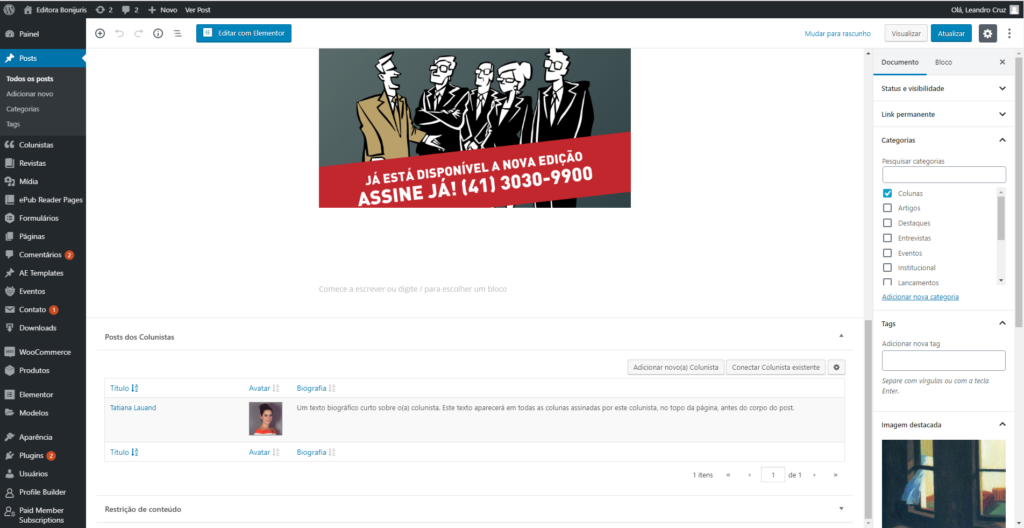Open content structure info icon

coord(157,33)
